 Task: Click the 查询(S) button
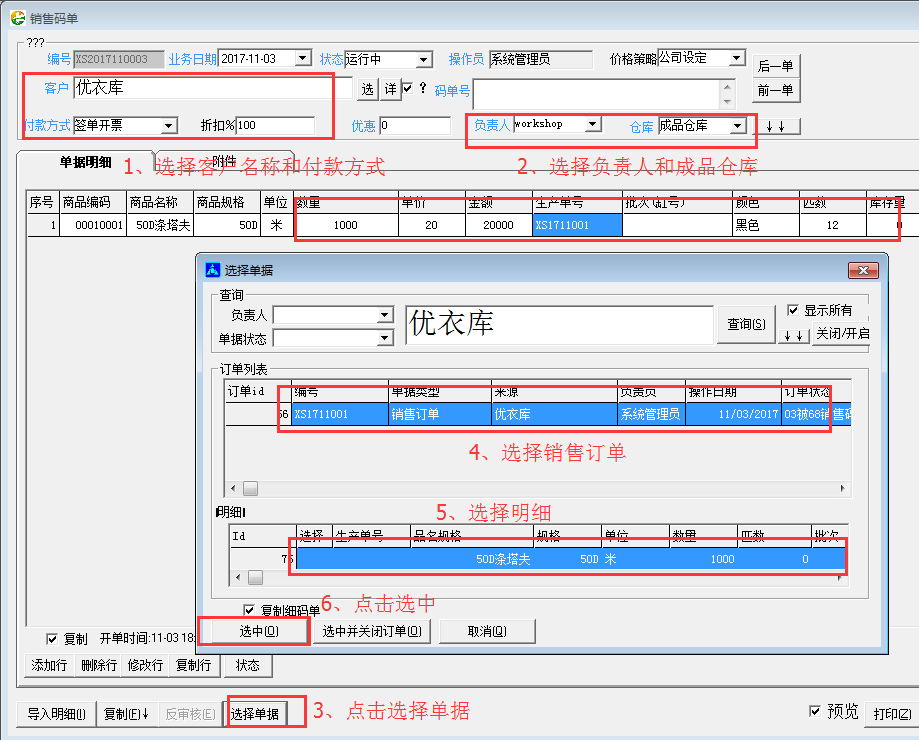[746, 324]
